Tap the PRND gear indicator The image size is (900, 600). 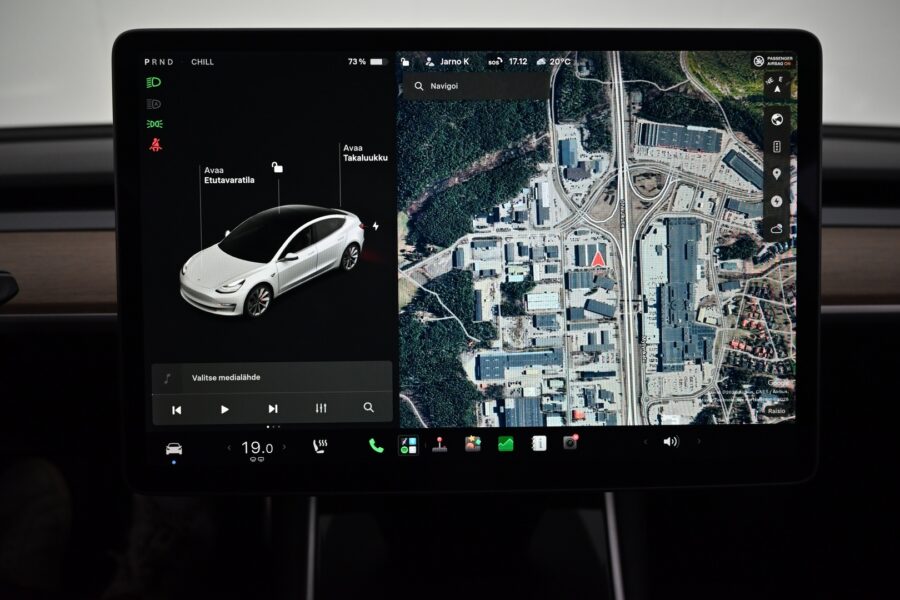coord(158,62)
